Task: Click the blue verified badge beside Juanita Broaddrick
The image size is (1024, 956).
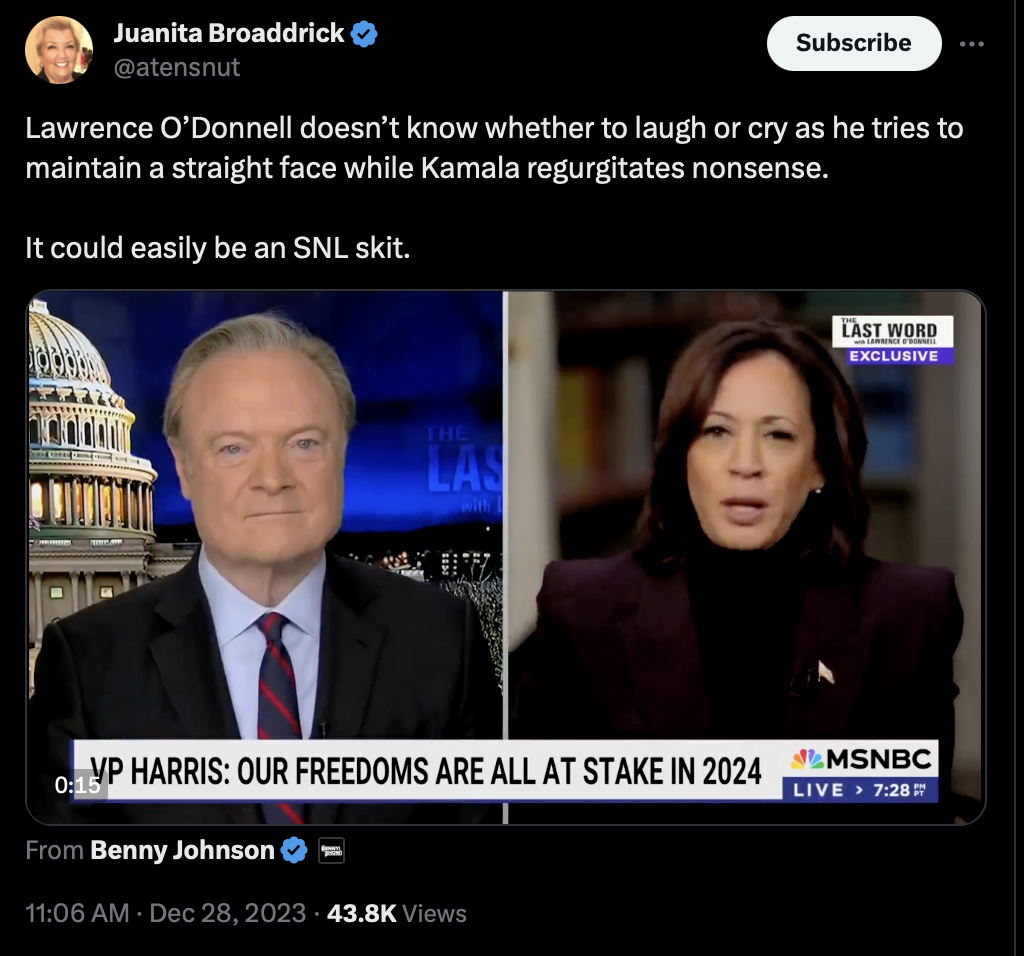Action: [364, 34]
